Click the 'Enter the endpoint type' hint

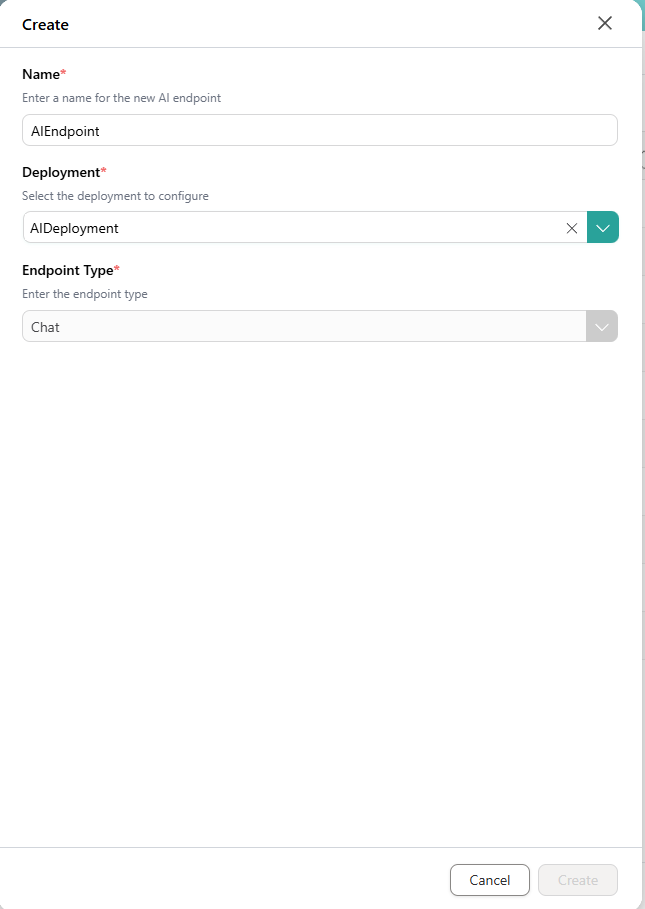pos(84,294)
